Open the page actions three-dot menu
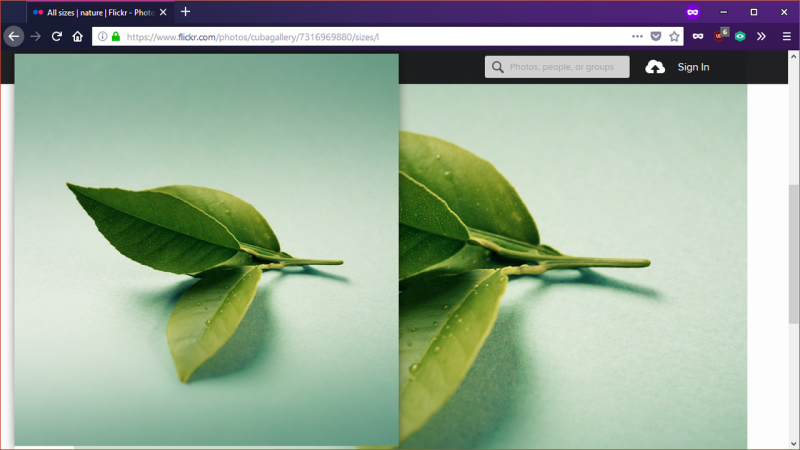Screen dimensions: 800x450 (x=637, y=37)
